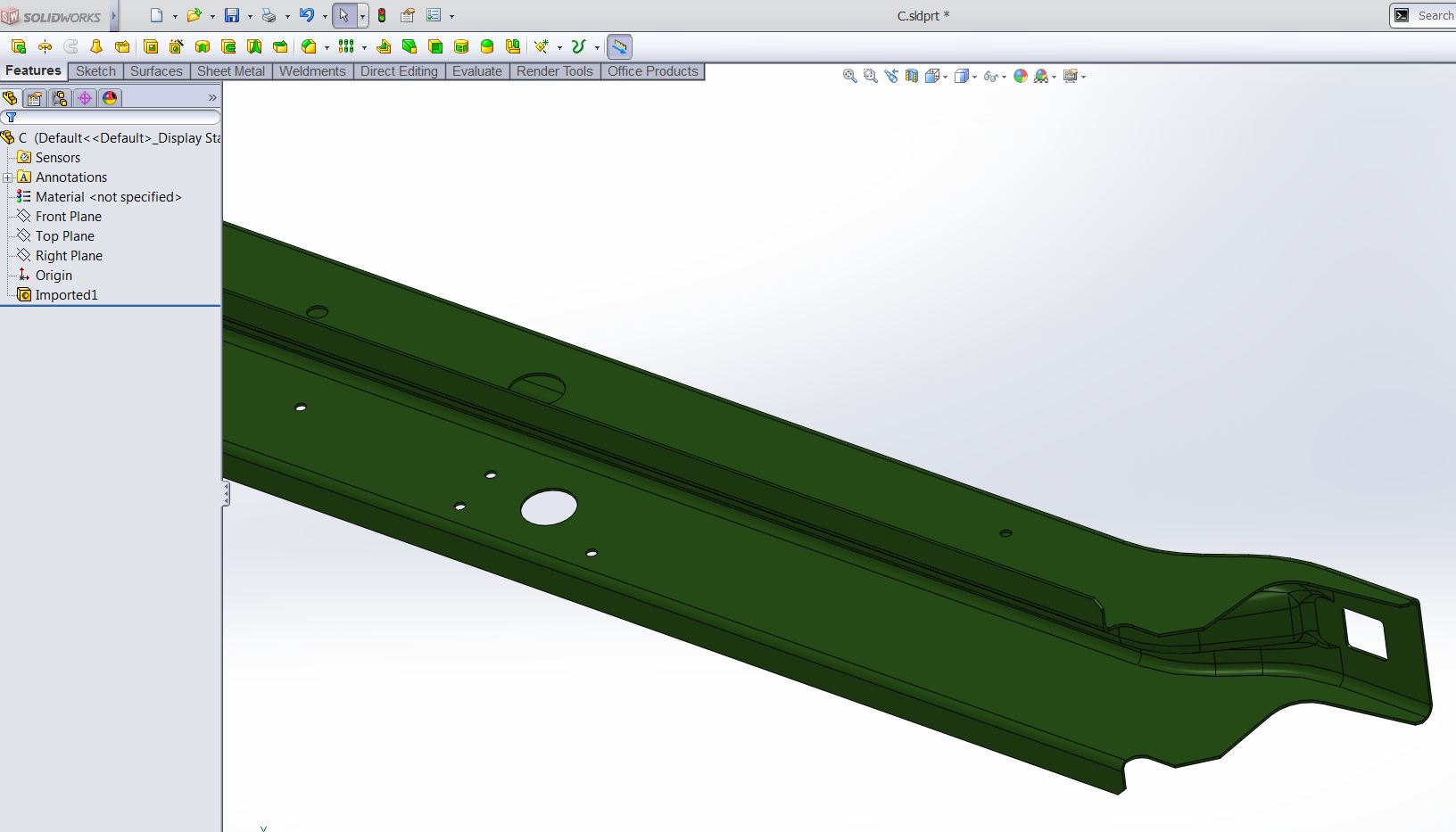Click the Section View icon

[911, 77]
